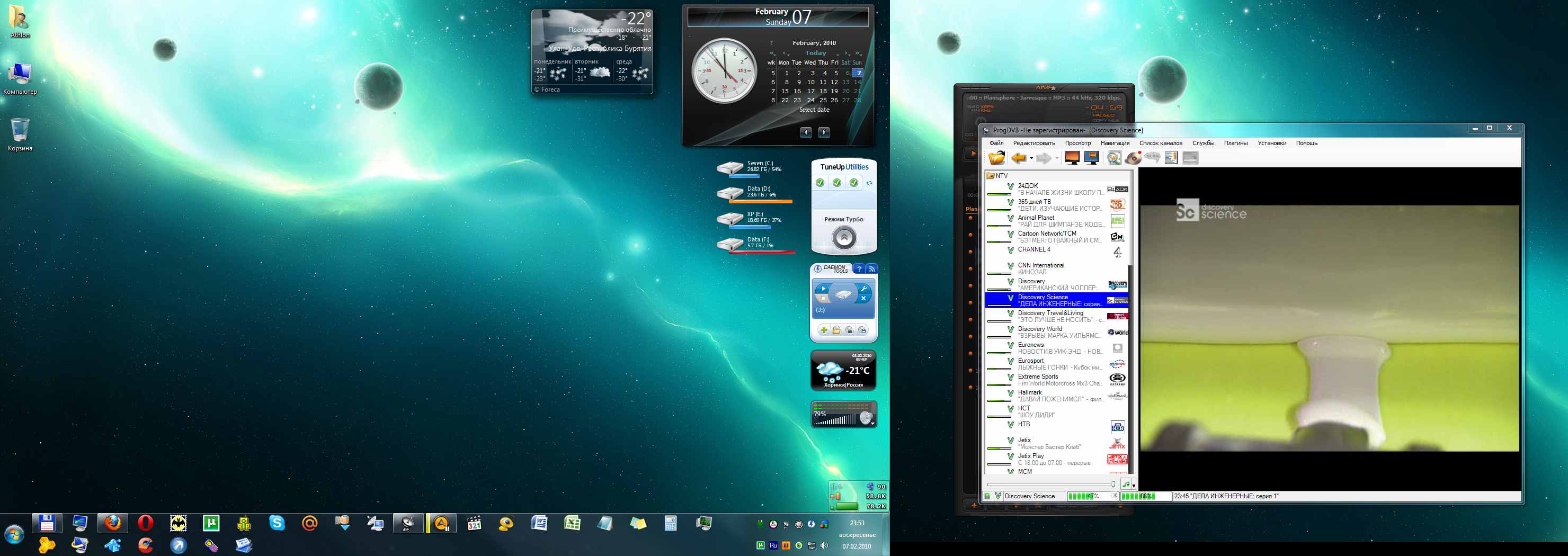
Task: Click the program guide list icon
Action: click(1171, 158)
